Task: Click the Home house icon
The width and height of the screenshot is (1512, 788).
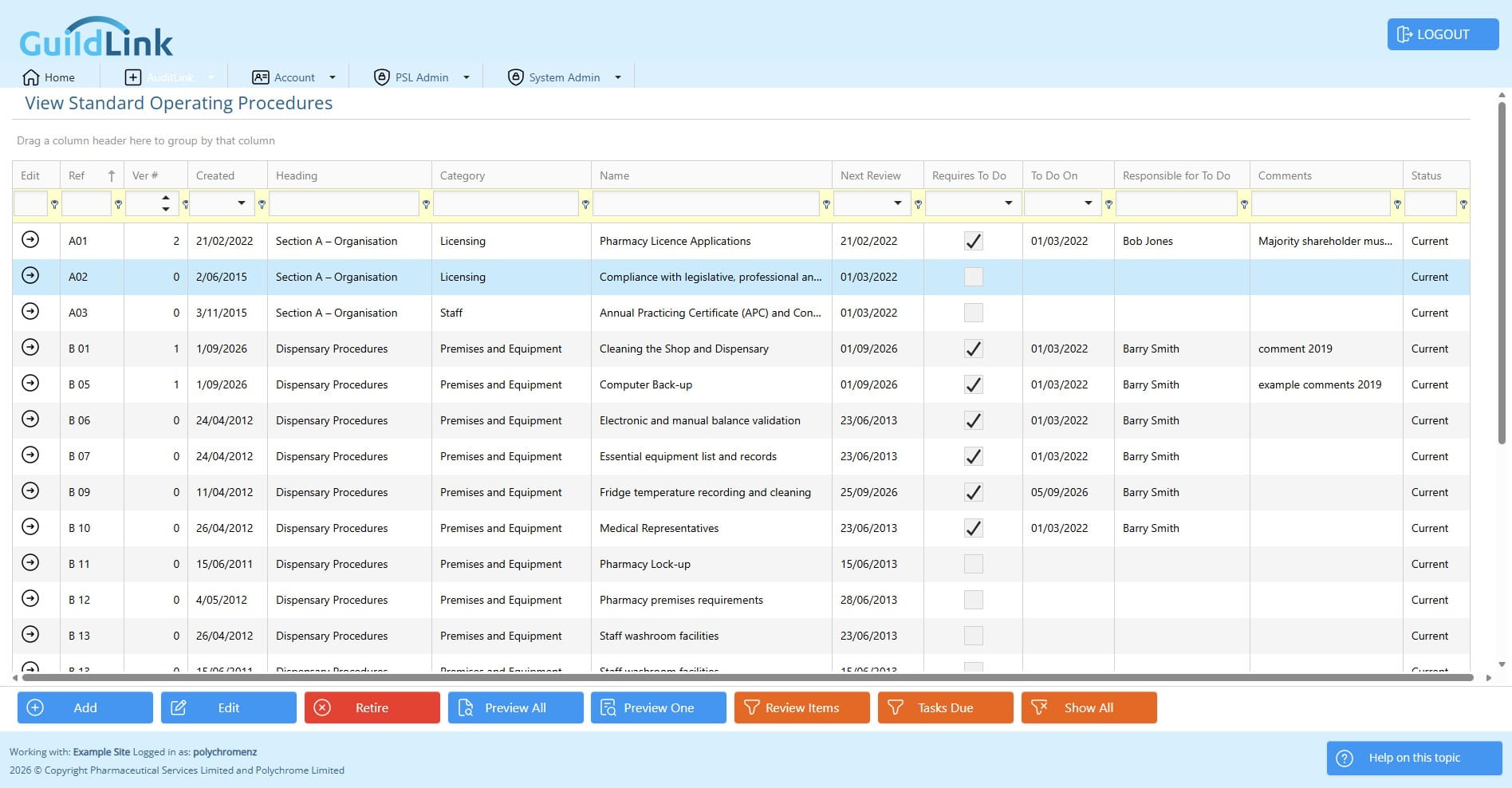Action: click(x=31, y=77)
